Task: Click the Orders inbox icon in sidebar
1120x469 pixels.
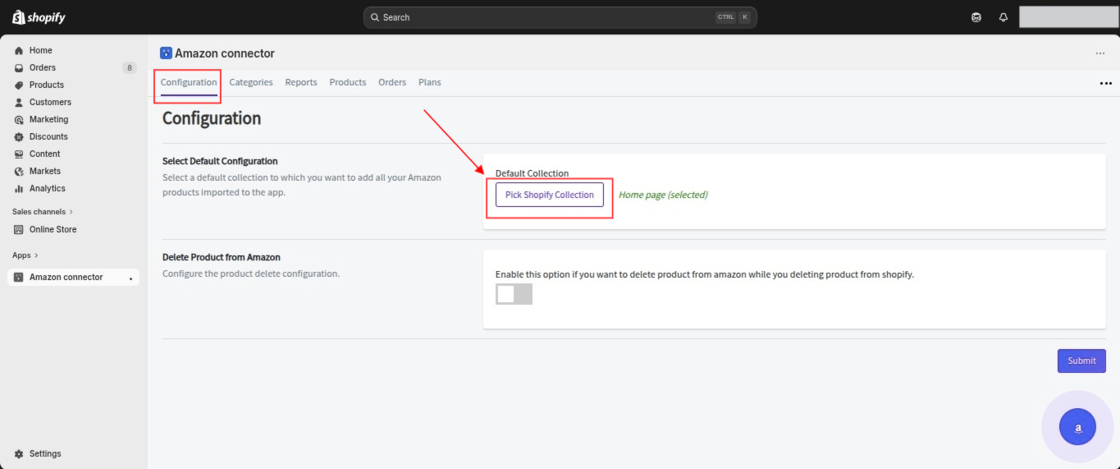Action: (19, 68)
